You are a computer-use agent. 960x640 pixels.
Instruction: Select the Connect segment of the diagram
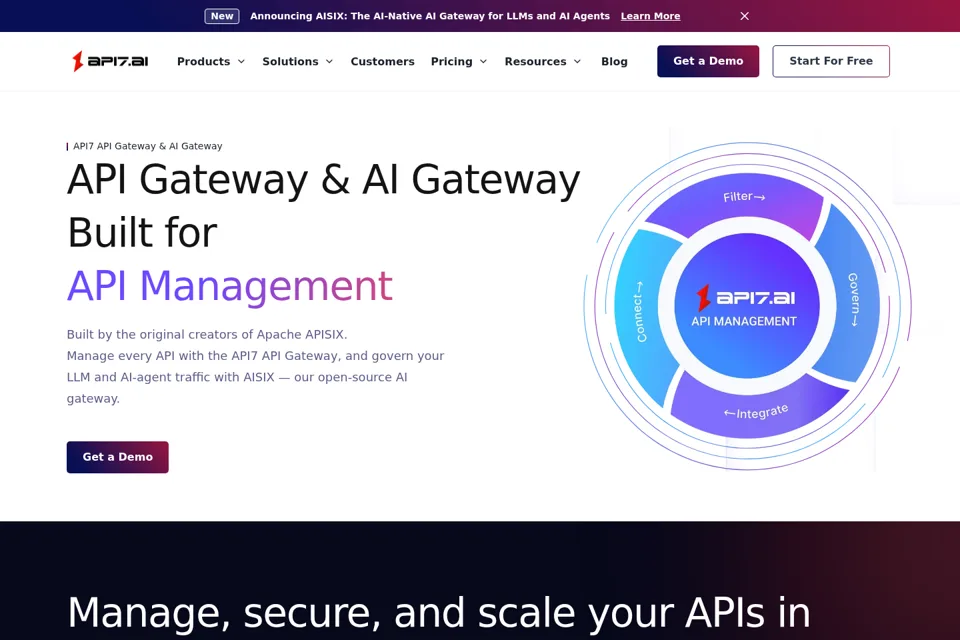click(639, 311)
